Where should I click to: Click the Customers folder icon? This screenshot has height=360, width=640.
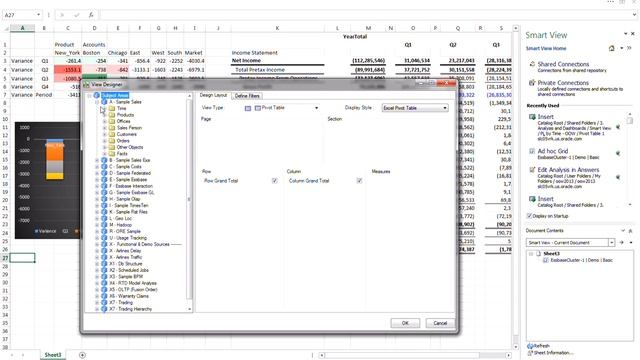click(x=112, y=134)
